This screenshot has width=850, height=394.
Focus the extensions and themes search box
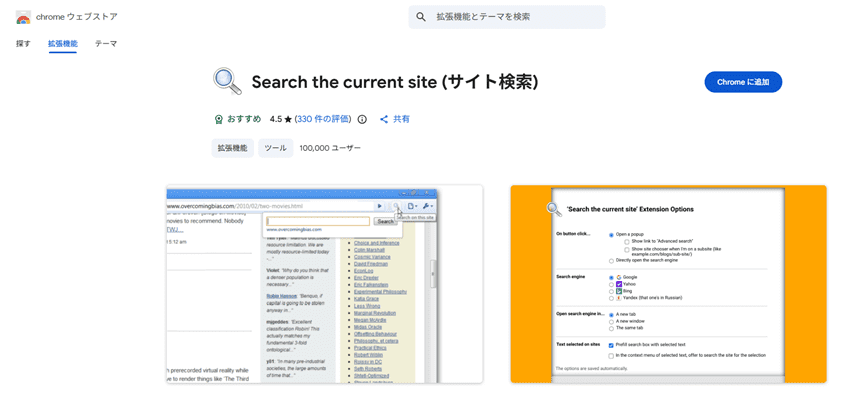pyautogui.click(x=507, y=17)
